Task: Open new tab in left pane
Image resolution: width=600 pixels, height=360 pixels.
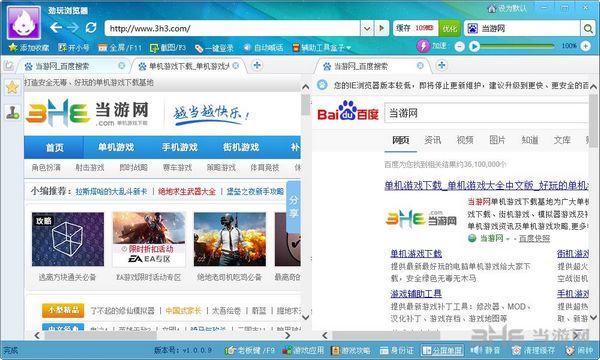Action: (x=257, y=65)
